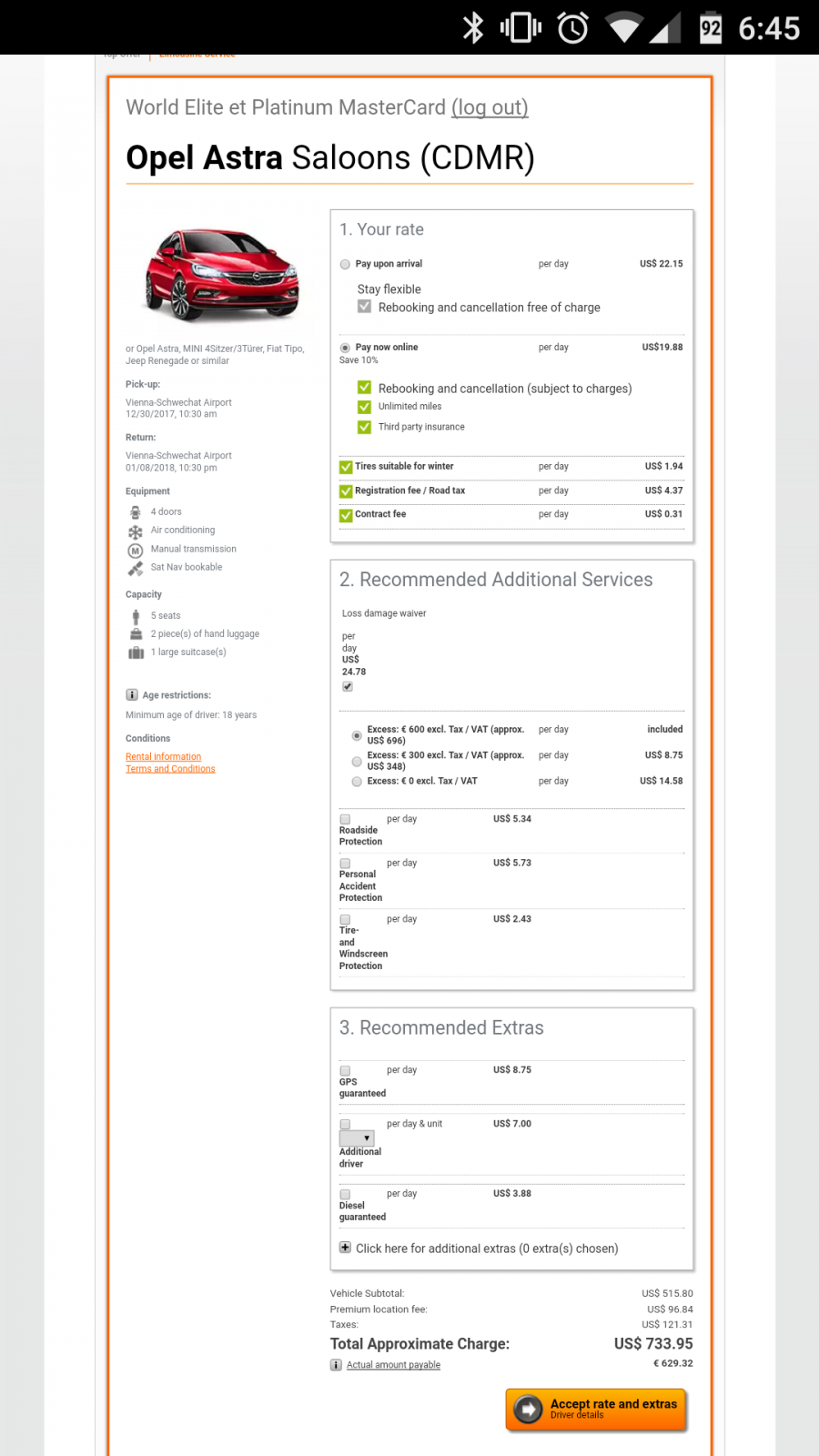Enable the Diesel guaranteed extra
819x1456 pixels.
345,1195
